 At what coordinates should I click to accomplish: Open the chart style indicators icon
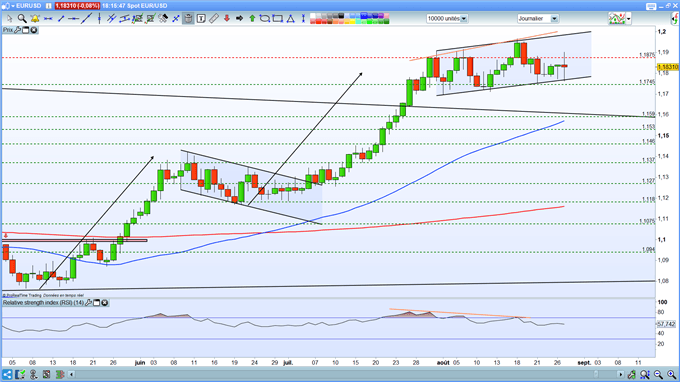click(617, 19)
